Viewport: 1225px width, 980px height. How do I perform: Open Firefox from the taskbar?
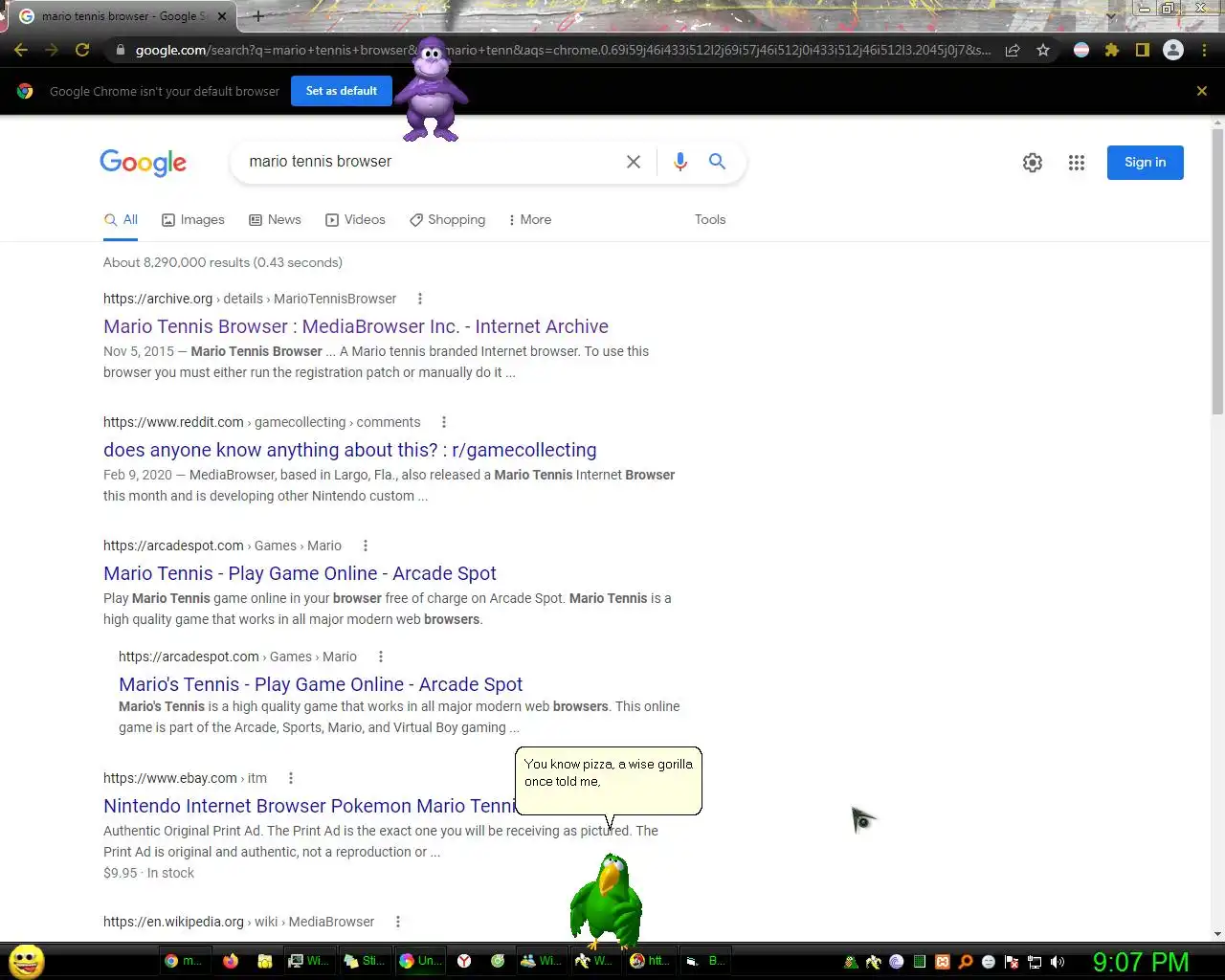(231, 961)
